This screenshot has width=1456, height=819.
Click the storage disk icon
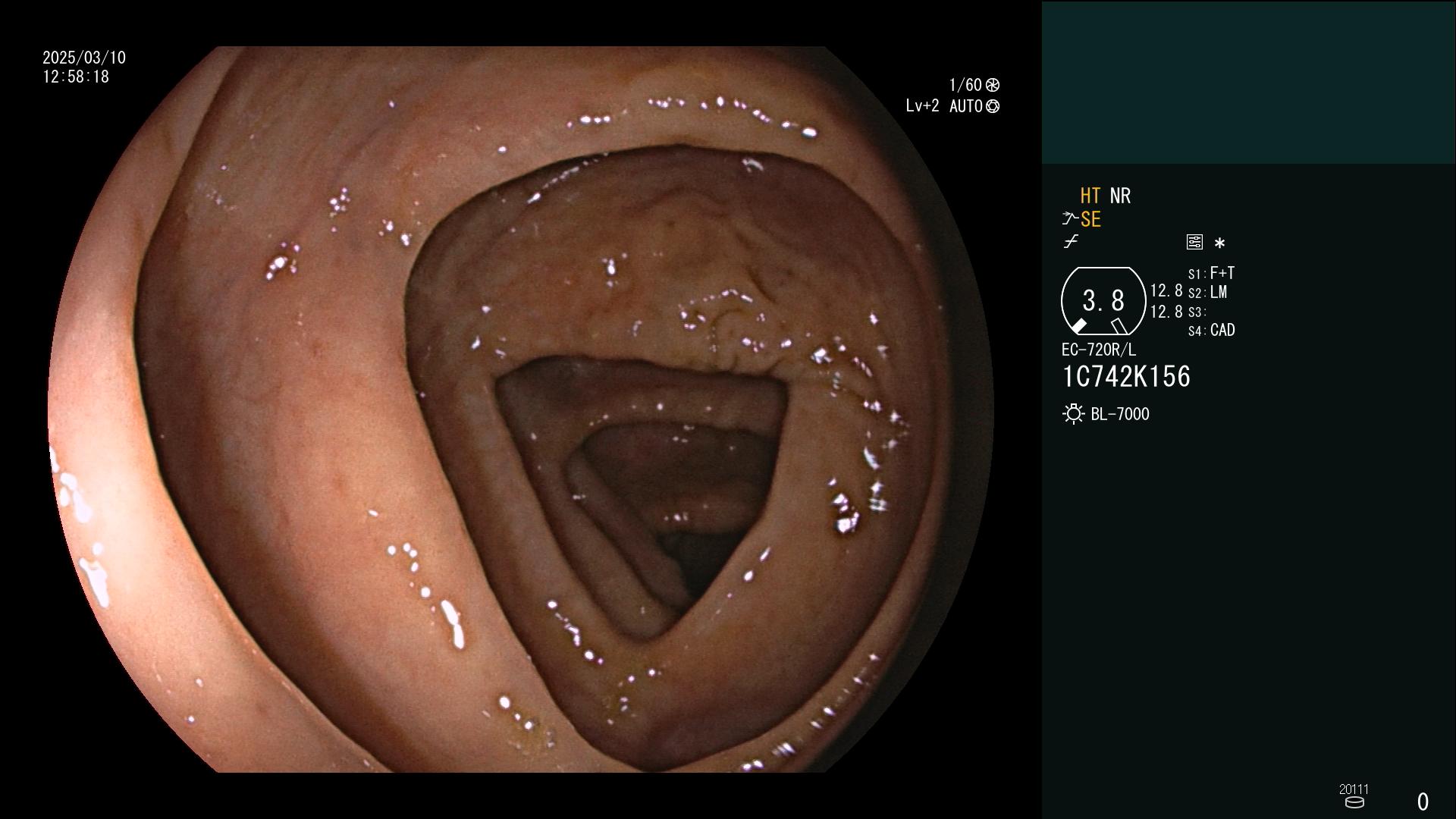(x=1354, y=802)
